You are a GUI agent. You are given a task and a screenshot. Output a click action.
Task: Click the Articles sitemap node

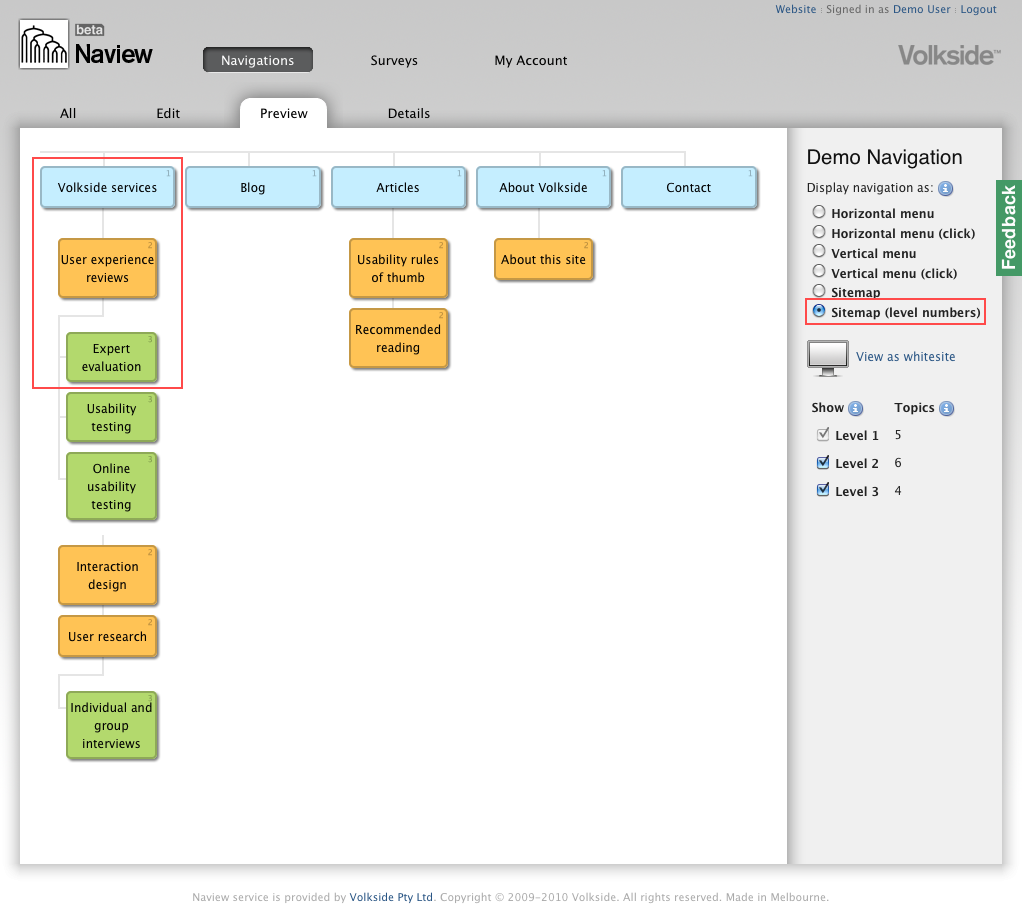tap(398, 188)
